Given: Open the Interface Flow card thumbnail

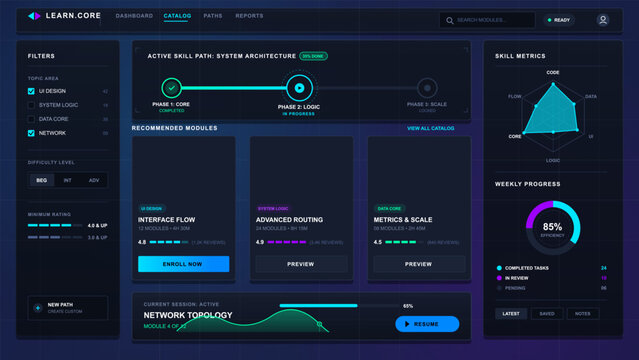Looking at the screenshot, I should [x=184, y=169].
